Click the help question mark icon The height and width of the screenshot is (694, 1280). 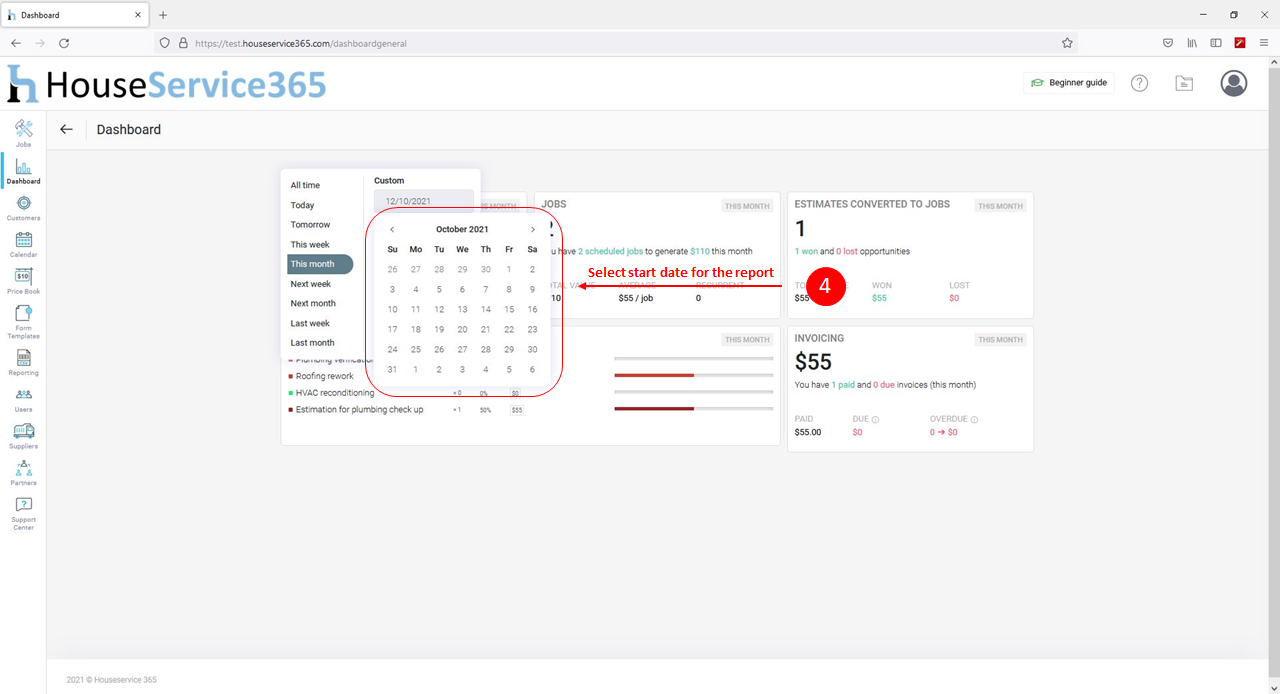point(1139,83)
